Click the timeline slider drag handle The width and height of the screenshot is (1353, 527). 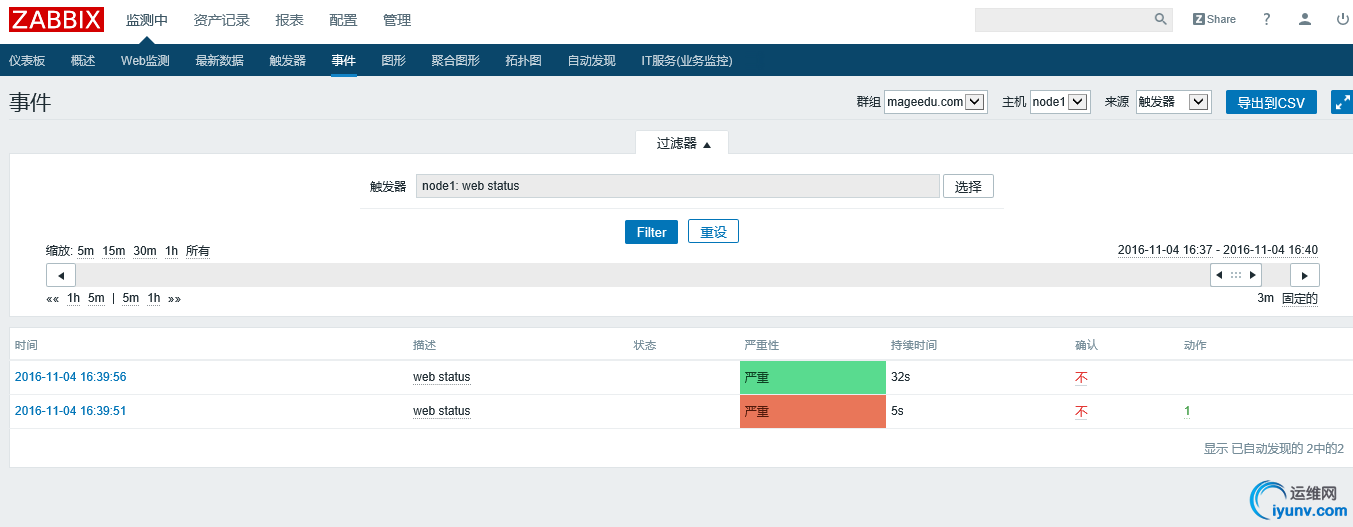point(1236,275)
